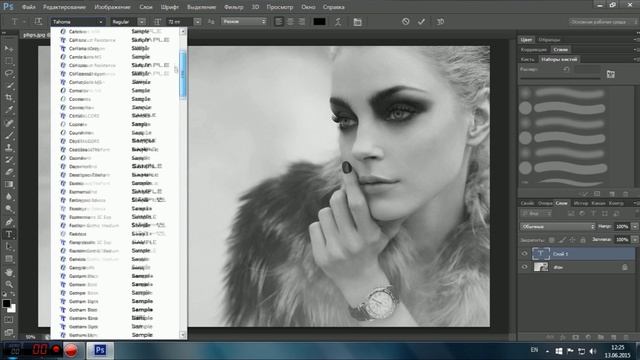Toggle text orientation in the options bar
The height and width of the screenshot is (360, 640).
click(38, 22)
